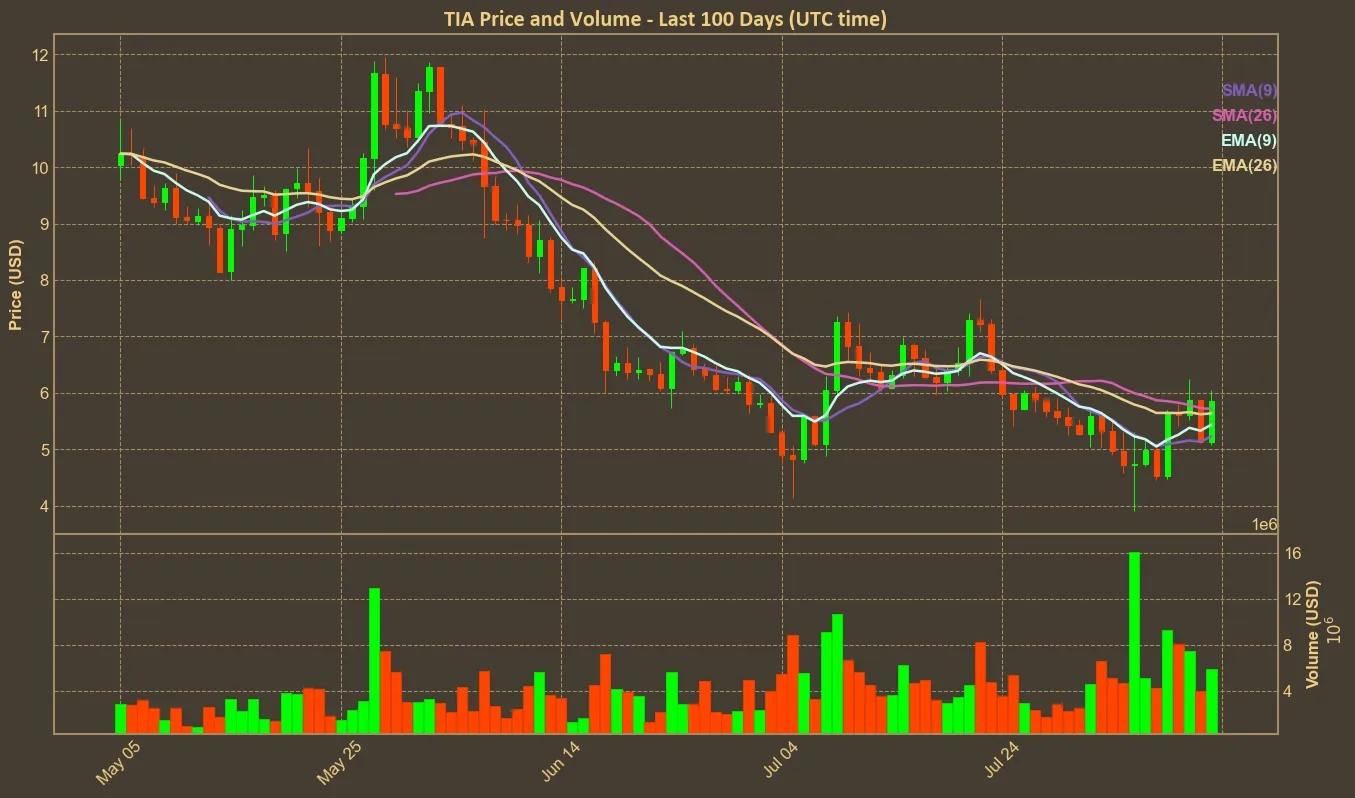
Task: Click price axis value 4
Action: click(x=43, y=507)
